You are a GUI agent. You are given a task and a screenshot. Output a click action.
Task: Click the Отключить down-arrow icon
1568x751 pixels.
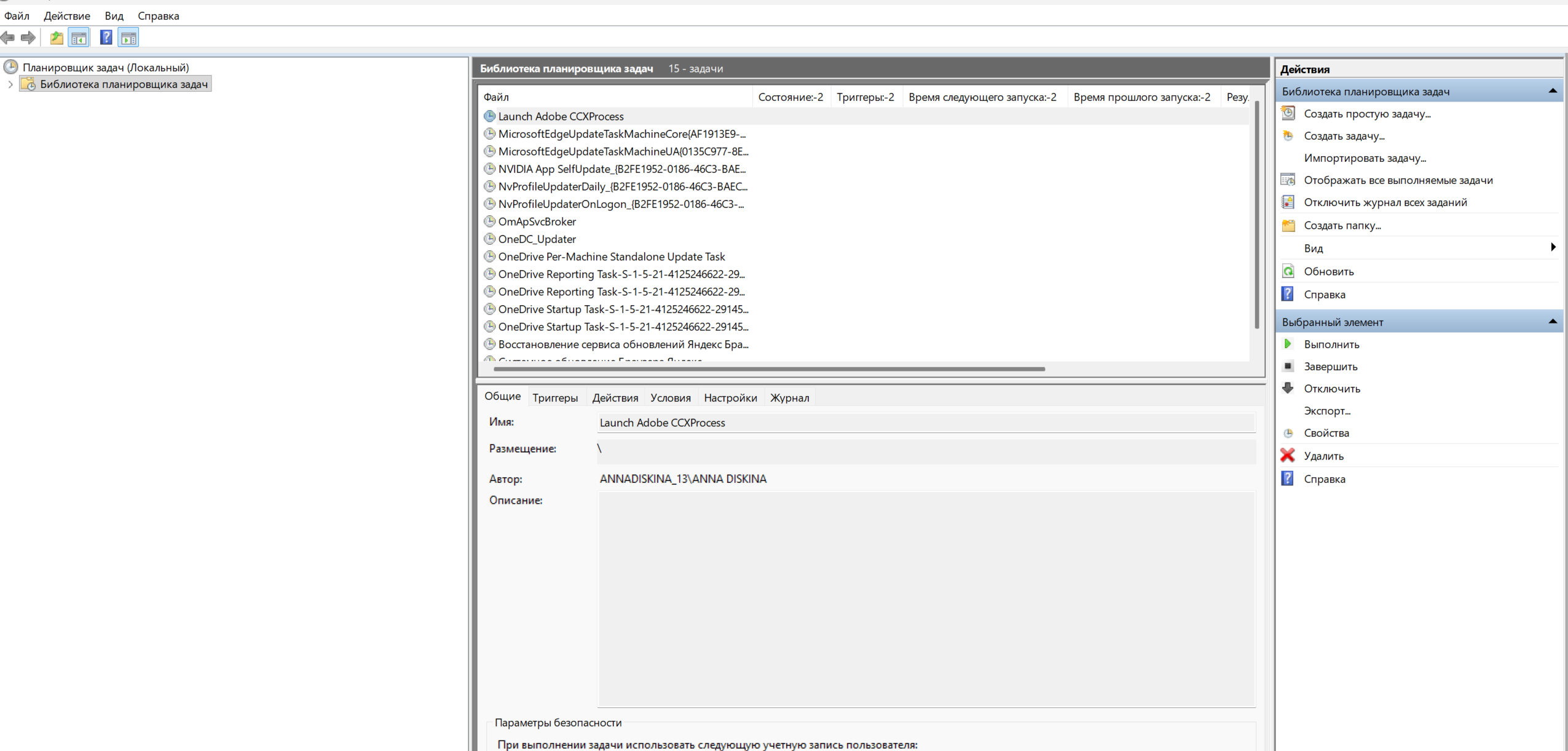(1288, 388)
